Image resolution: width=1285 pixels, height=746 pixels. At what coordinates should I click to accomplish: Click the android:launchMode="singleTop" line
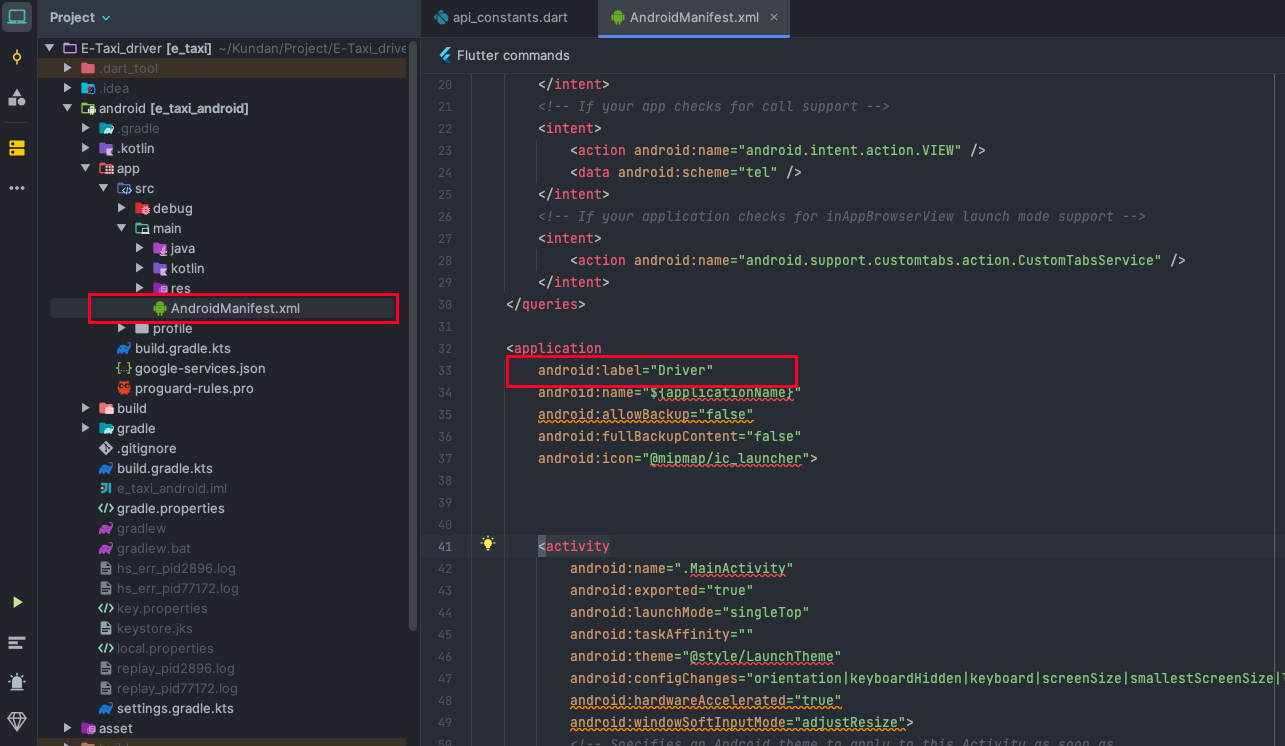(x=689, y=612)
